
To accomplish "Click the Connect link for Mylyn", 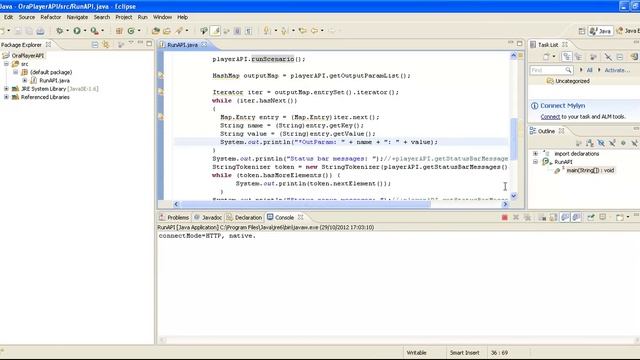I will 550,117.
